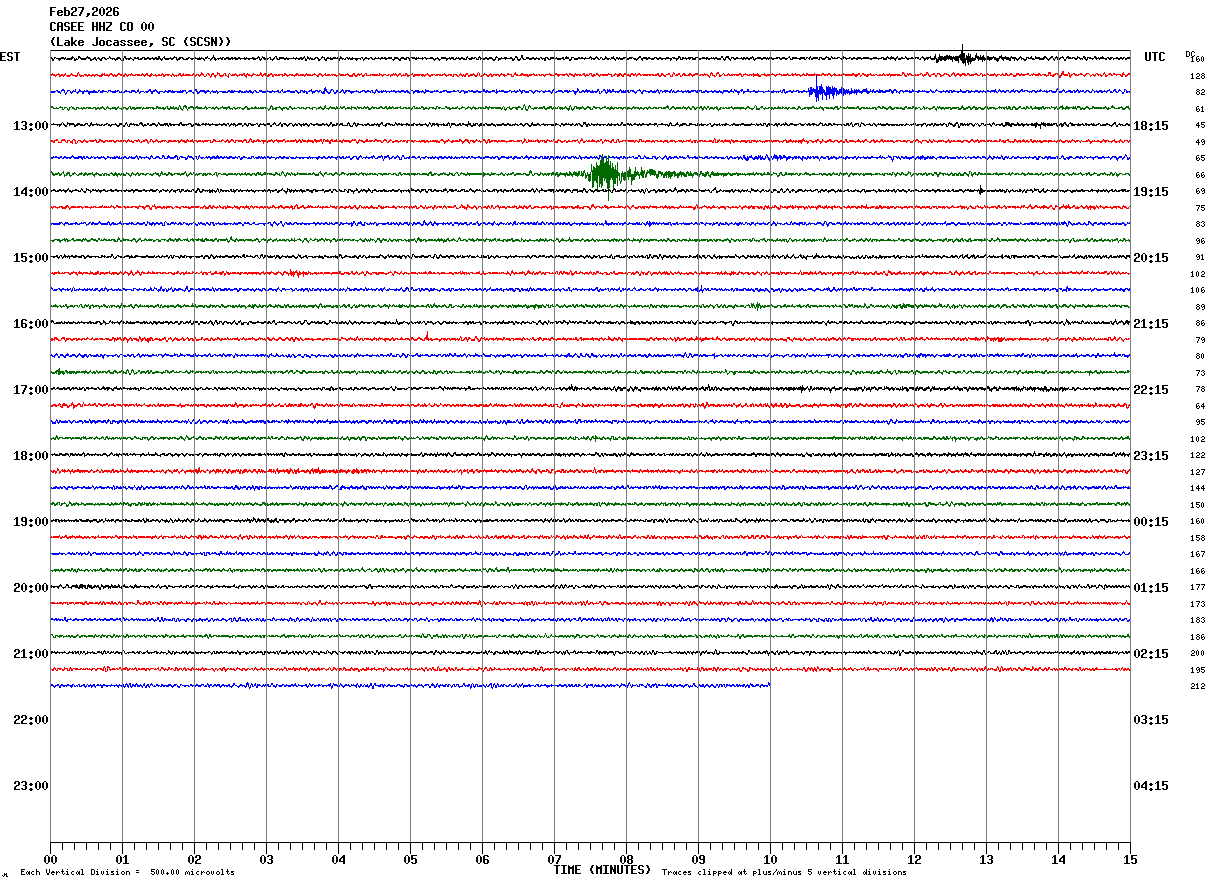Viewport: 1210px width, 886px height.
Task: Click the "15" minute tick label
Action: [1130, 859]
